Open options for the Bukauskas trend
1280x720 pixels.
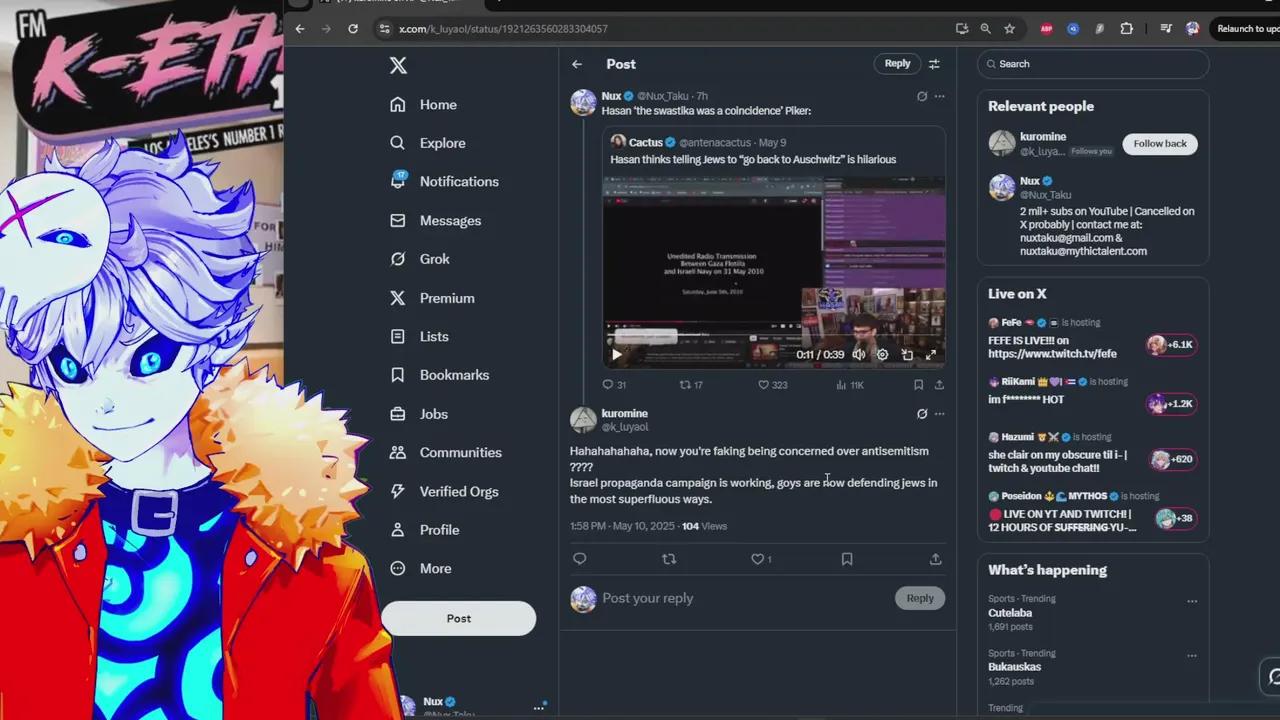coord(1192,655)
